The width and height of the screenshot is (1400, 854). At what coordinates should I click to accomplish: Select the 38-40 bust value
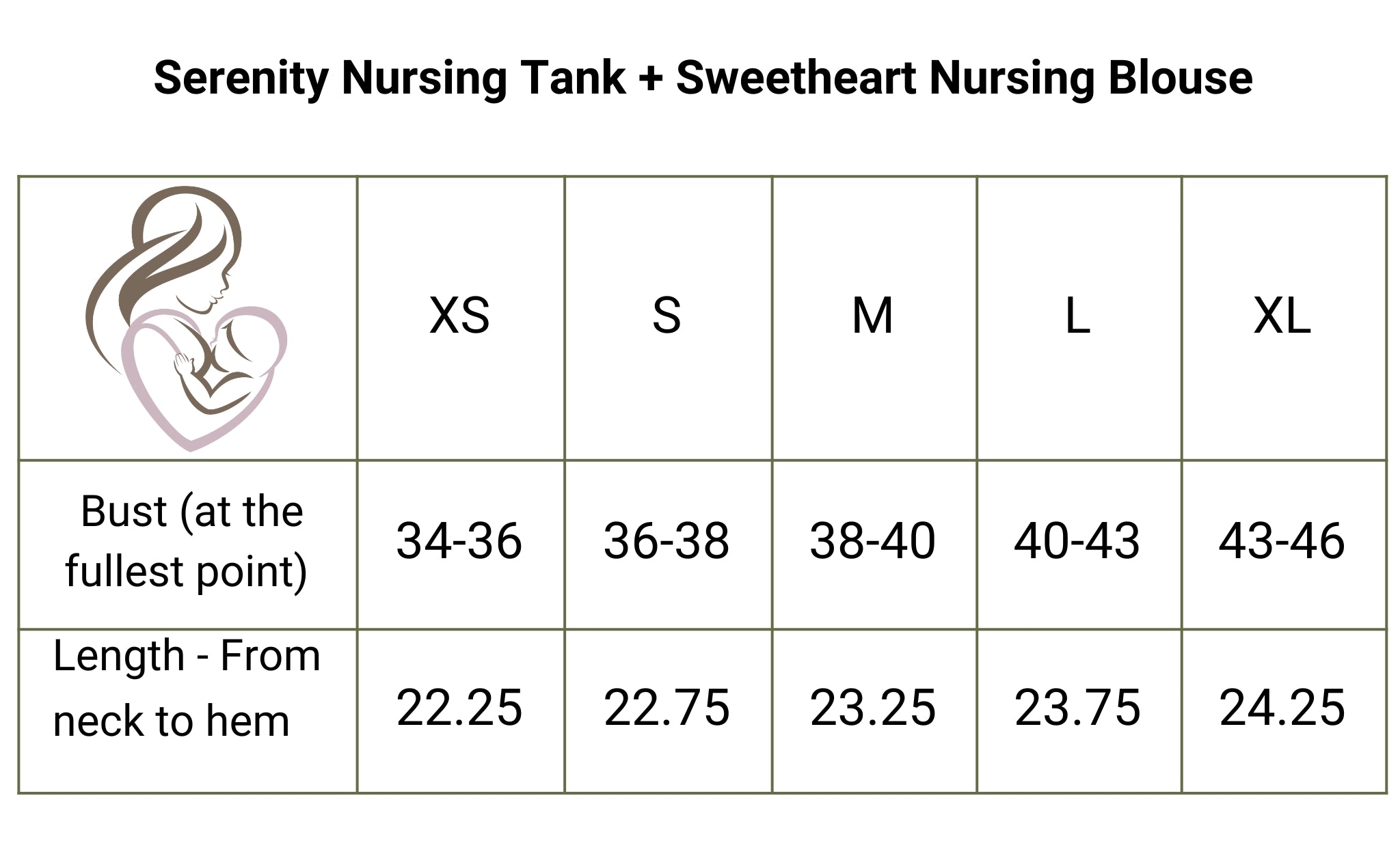872,541
